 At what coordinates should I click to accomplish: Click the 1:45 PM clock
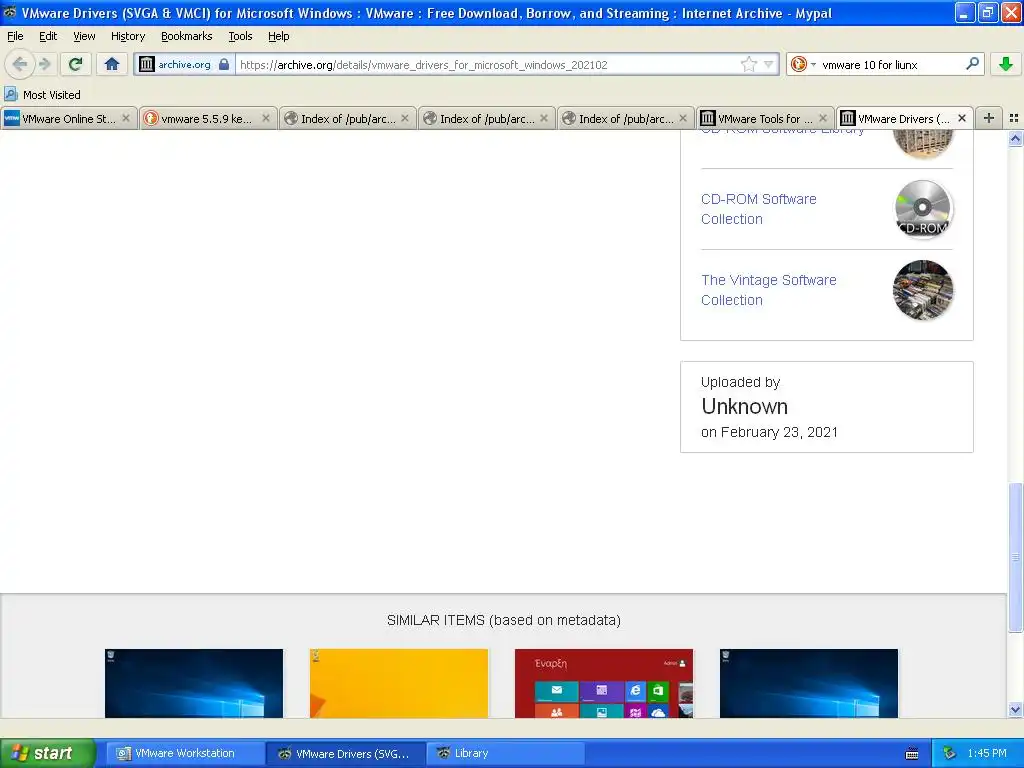pos(987,753)
